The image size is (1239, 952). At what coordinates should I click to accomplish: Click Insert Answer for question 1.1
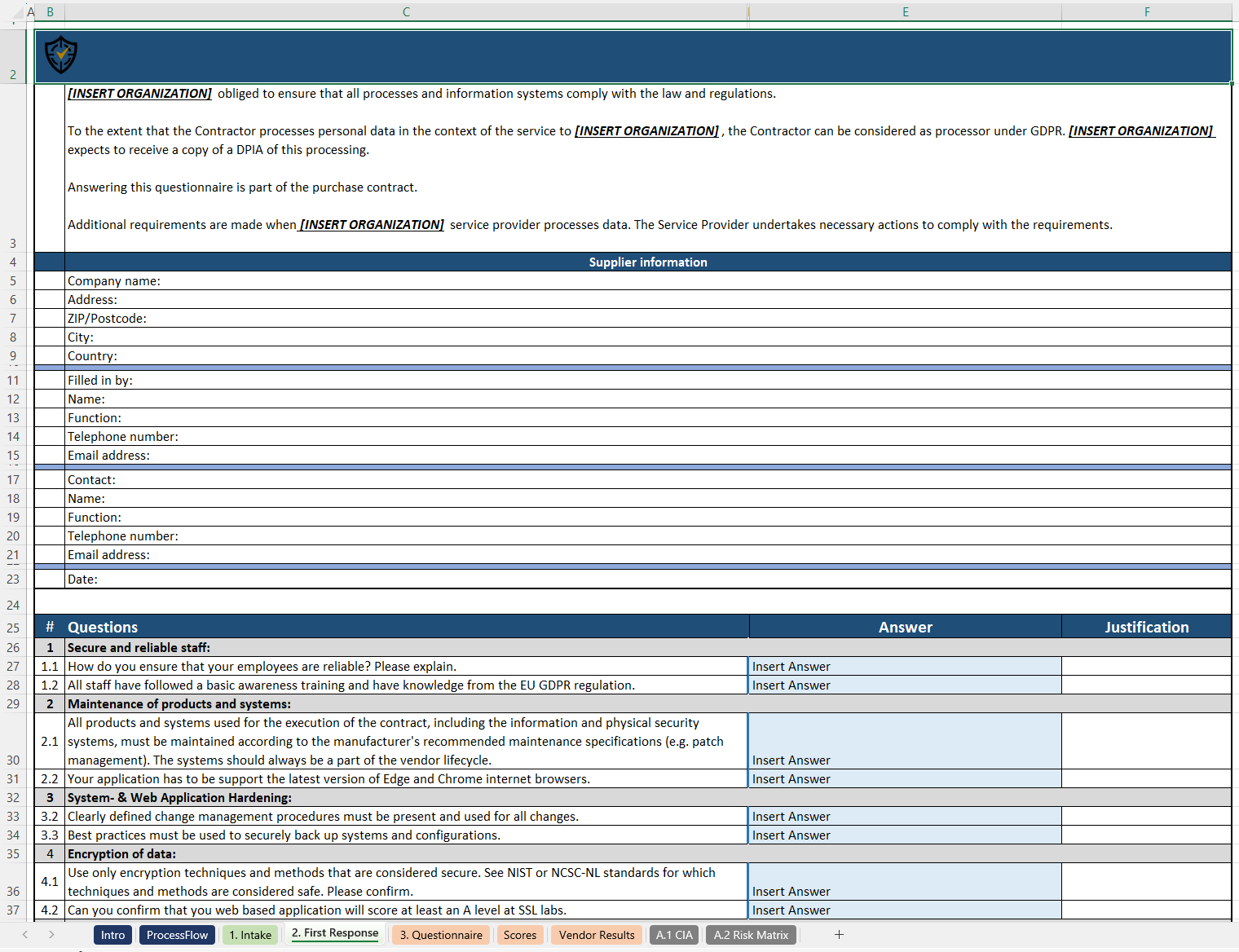[x=905, y=666]
